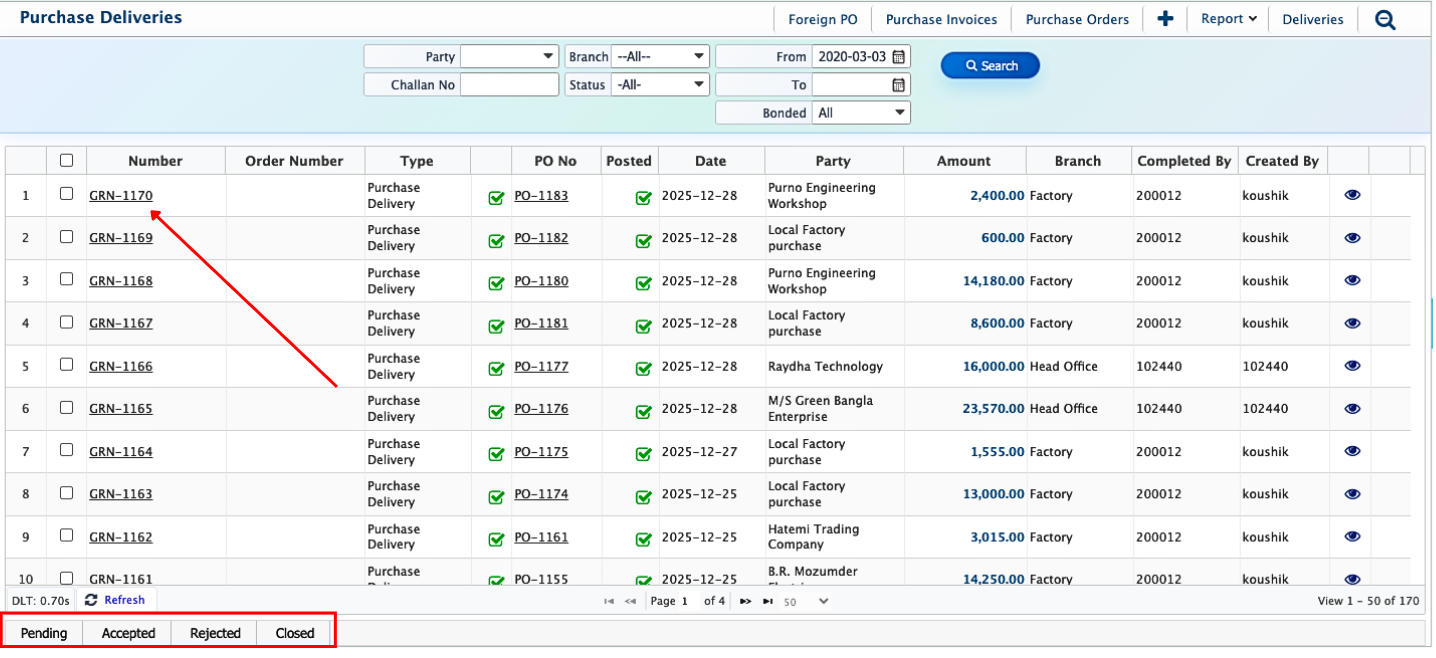Switch to the Pending tab
1436x658 pixels.
click(x=44, y=633)
